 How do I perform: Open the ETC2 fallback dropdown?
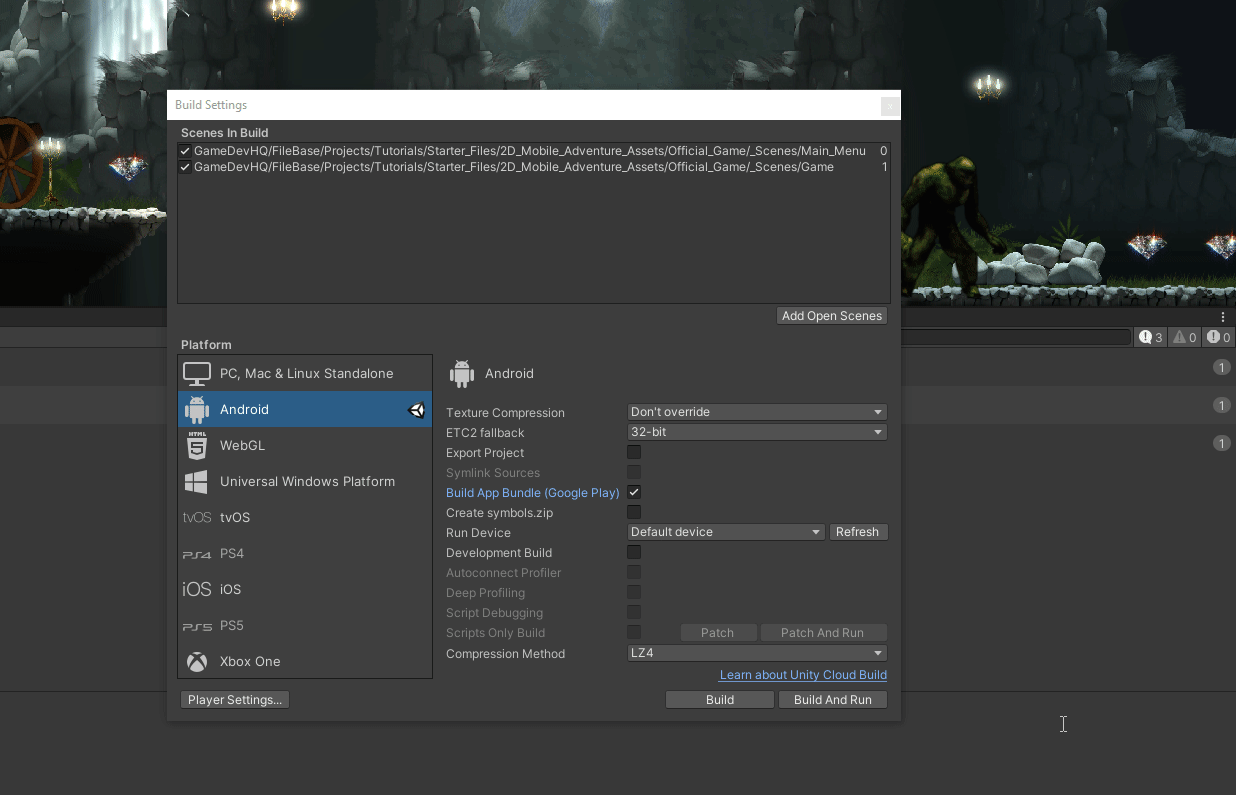point(757,432)
